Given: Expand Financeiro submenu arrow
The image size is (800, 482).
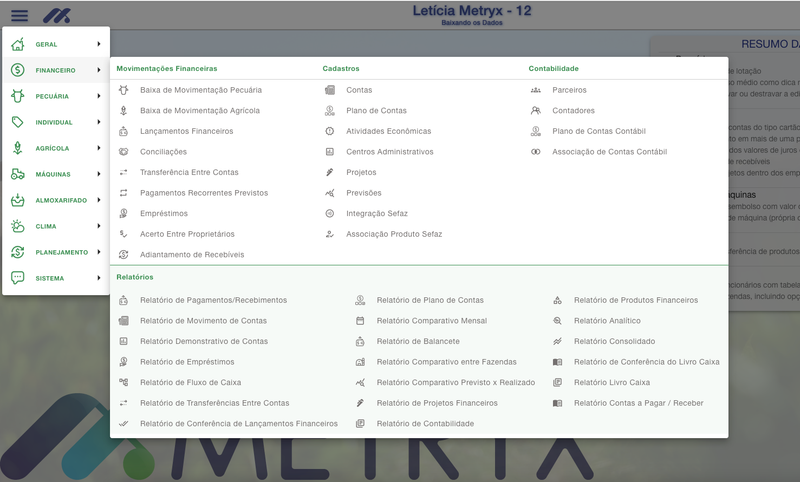Looking at the screenshot, I should 98,70.
